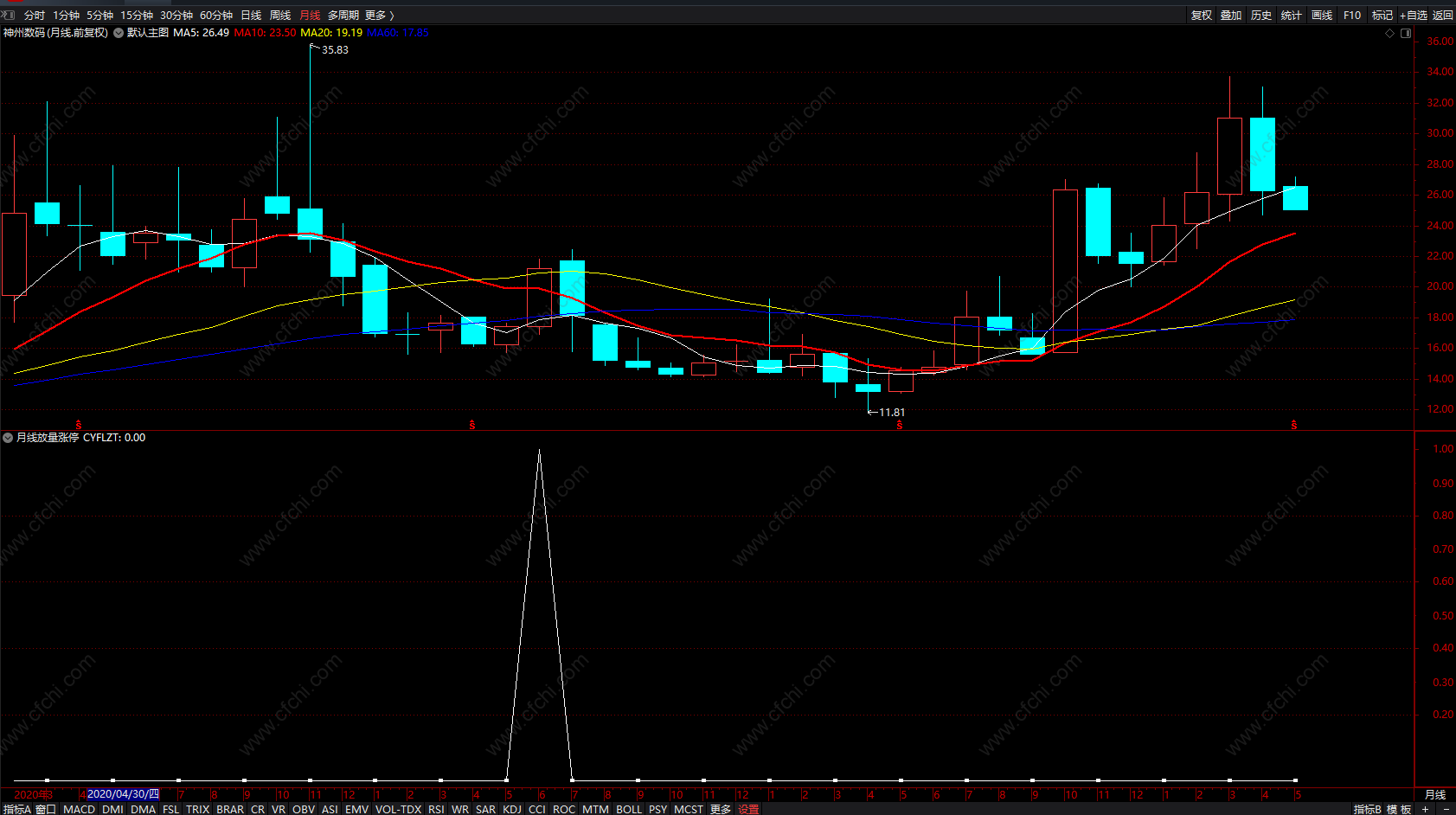1456x815 pixels.
Task: Select the 窗口 tab
Action: tap(46, 809)
